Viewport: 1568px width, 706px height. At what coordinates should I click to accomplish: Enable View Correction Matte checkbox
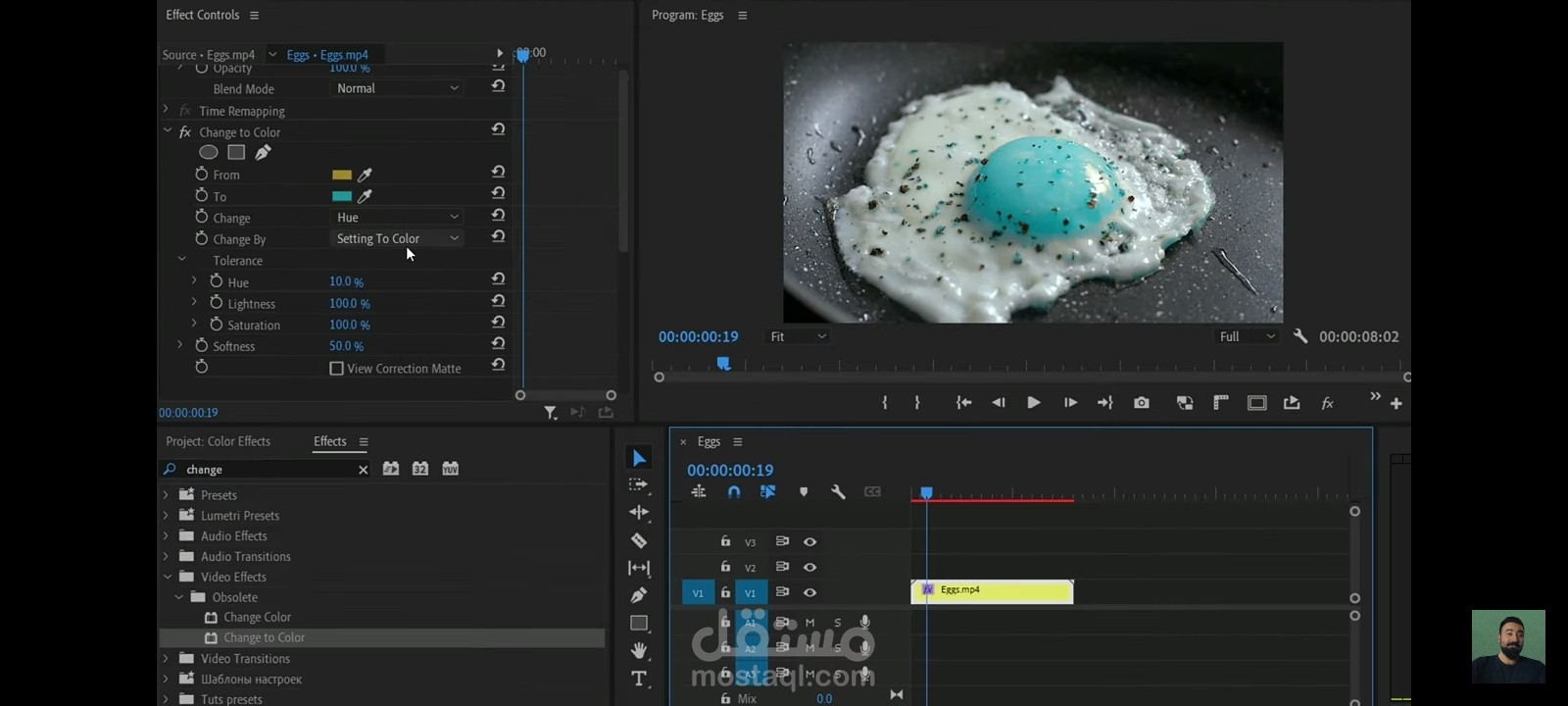(337, 369)
